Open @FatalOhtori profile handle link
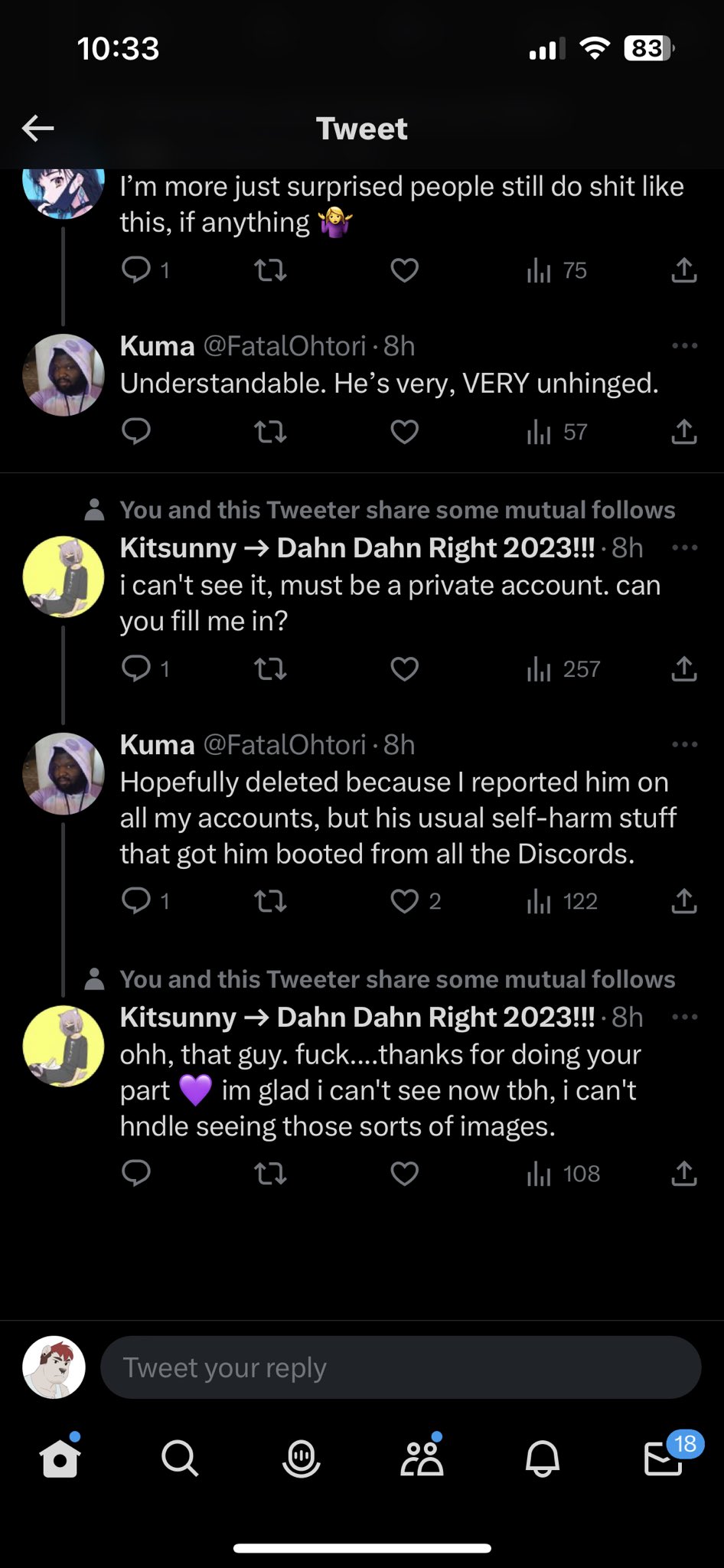 (284, 346)
